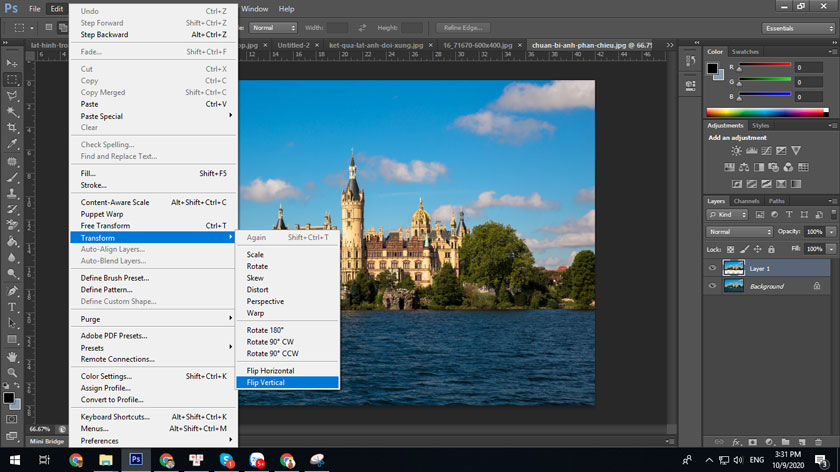
Task: Select the Move tool
Action: (12, 63)
